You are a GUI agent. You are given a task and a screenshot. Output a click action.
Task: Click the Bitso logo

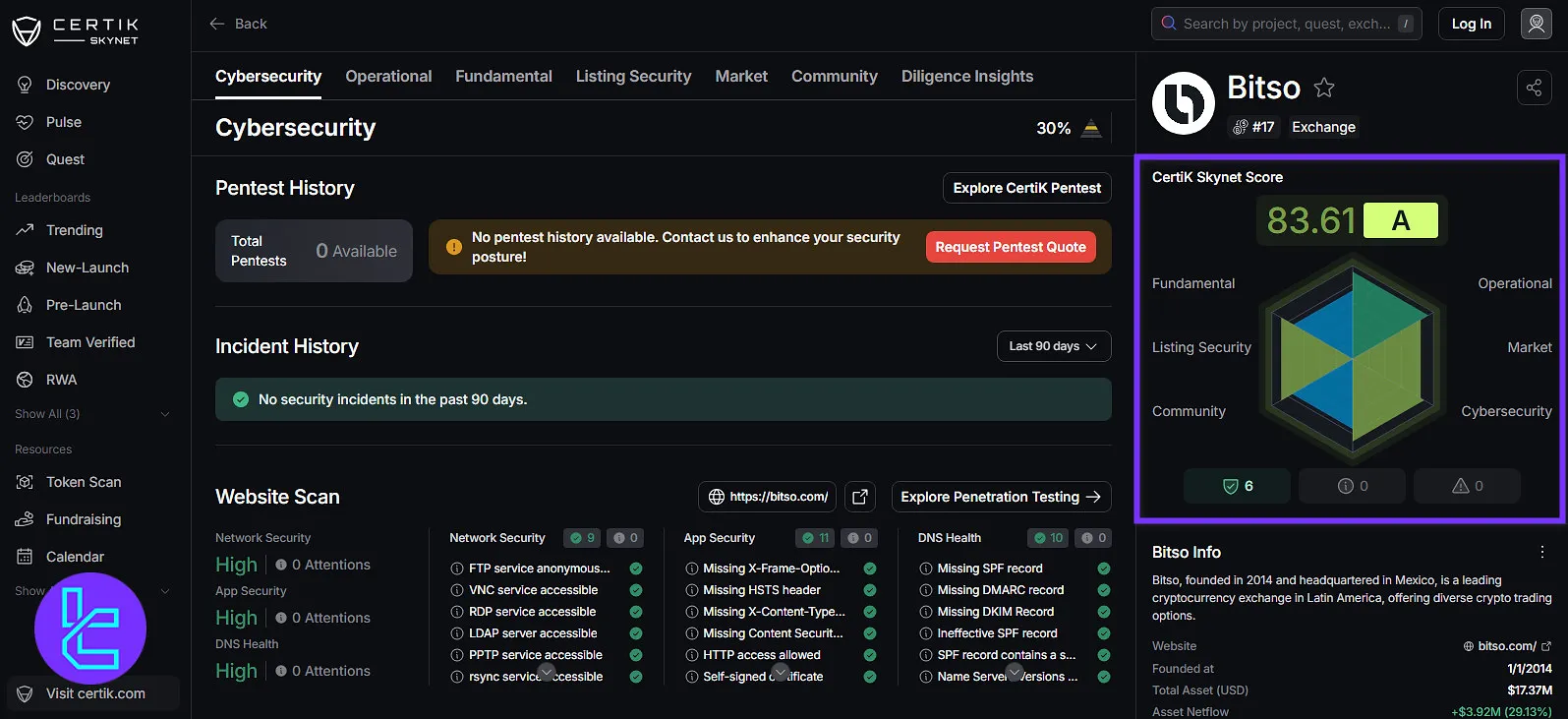[x=1184, y=103]
